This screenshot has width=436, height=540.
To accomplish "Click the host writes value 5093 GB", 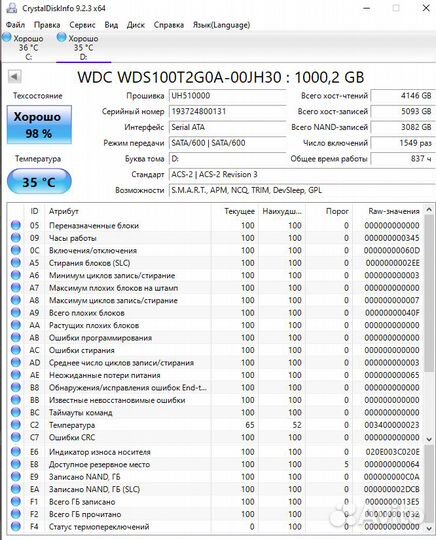I will pyautogui.click(x=403, y=112).
